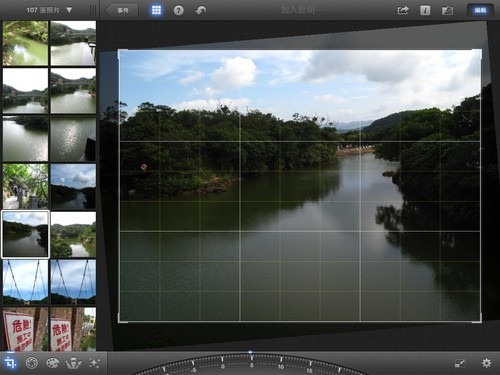Select the left red danger sign thumbnail

point(25,329)
